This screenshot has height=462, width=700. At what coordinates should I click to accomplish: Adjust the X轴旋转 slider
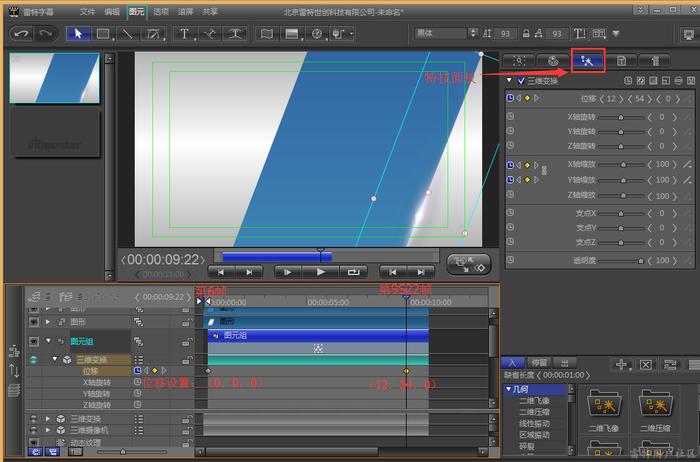coord(621,117)
